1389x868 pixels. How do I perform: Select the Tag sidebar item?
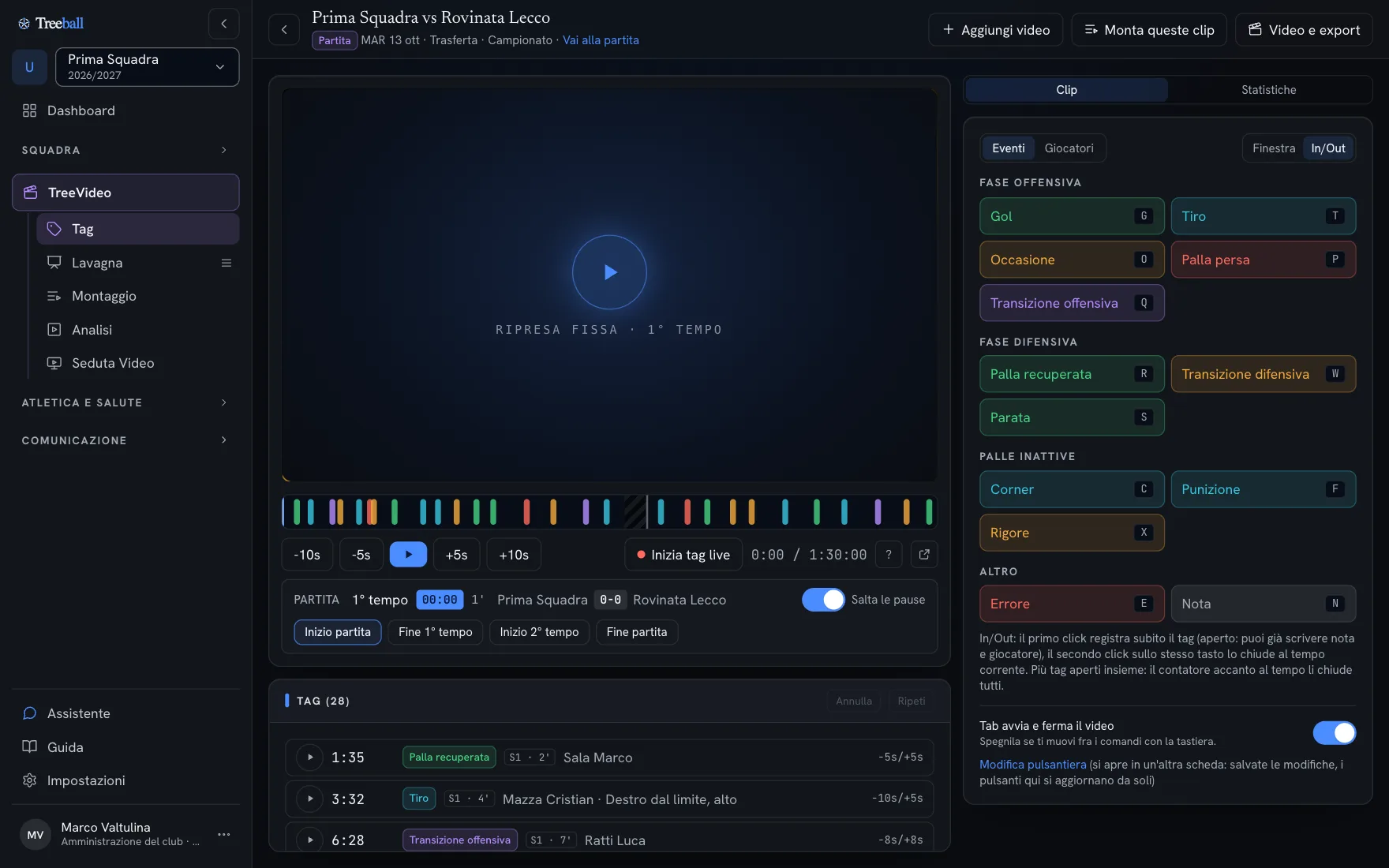(137, 229)
